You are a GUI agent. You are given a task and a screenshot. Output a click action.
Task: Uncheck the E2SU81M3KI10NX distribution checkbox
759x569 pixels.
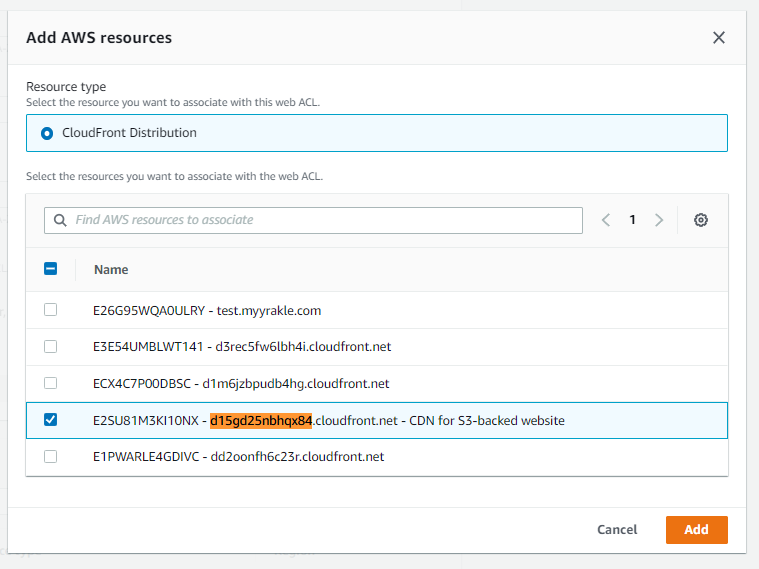click(51, 420)
